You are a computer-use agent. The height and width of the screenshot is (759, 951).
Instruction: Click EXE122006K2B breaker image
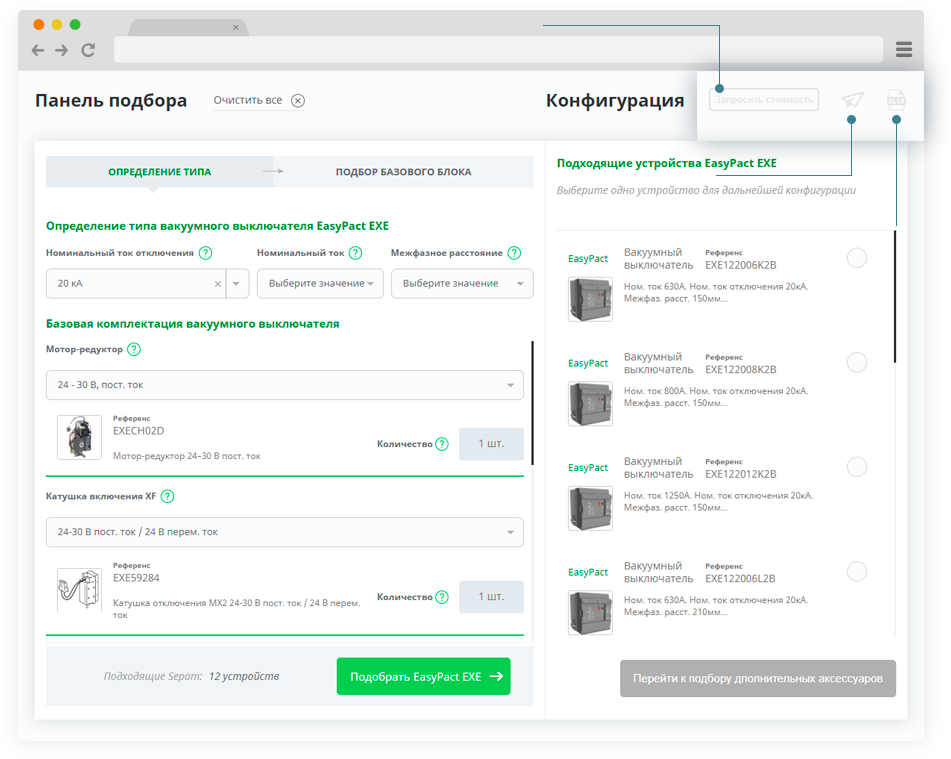[x=590, y=299]
